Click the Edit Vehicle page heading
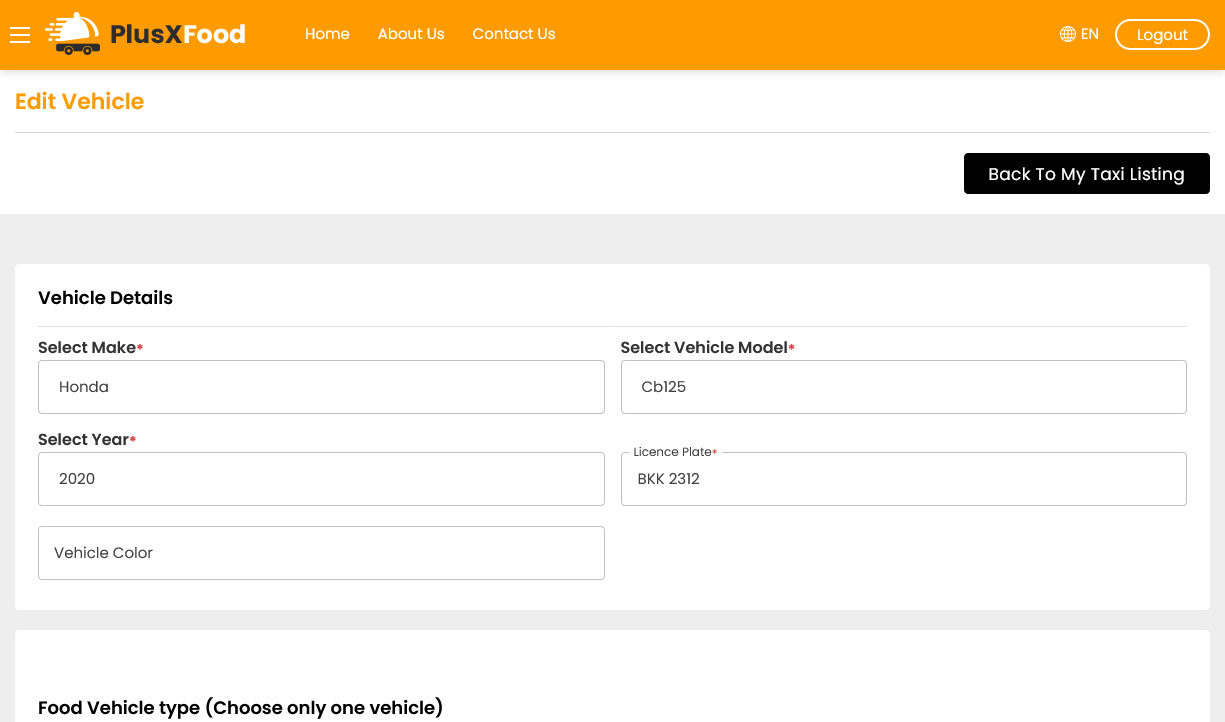 pyautogui.click(x=79, y=102)
